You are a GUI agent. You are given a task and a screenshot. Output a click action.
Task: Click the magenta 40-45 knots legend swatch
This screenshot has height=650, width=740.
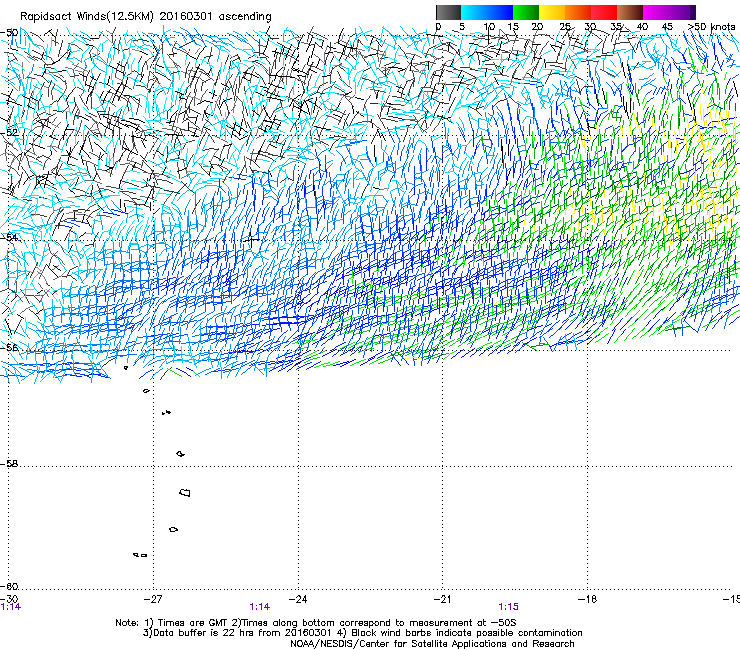click(x=656, y=12)
